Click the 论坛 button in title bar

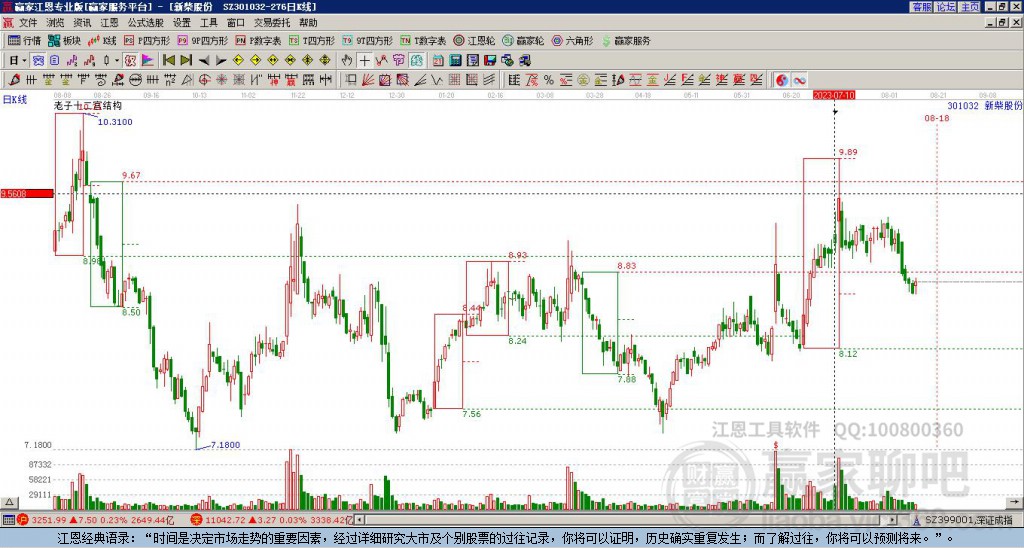[x=946, y=7]
